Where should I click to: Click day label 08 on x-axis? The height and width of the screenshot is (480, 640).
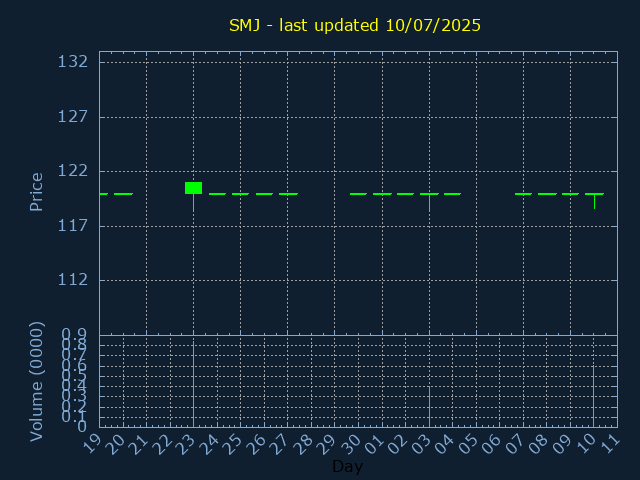[541, 443]
